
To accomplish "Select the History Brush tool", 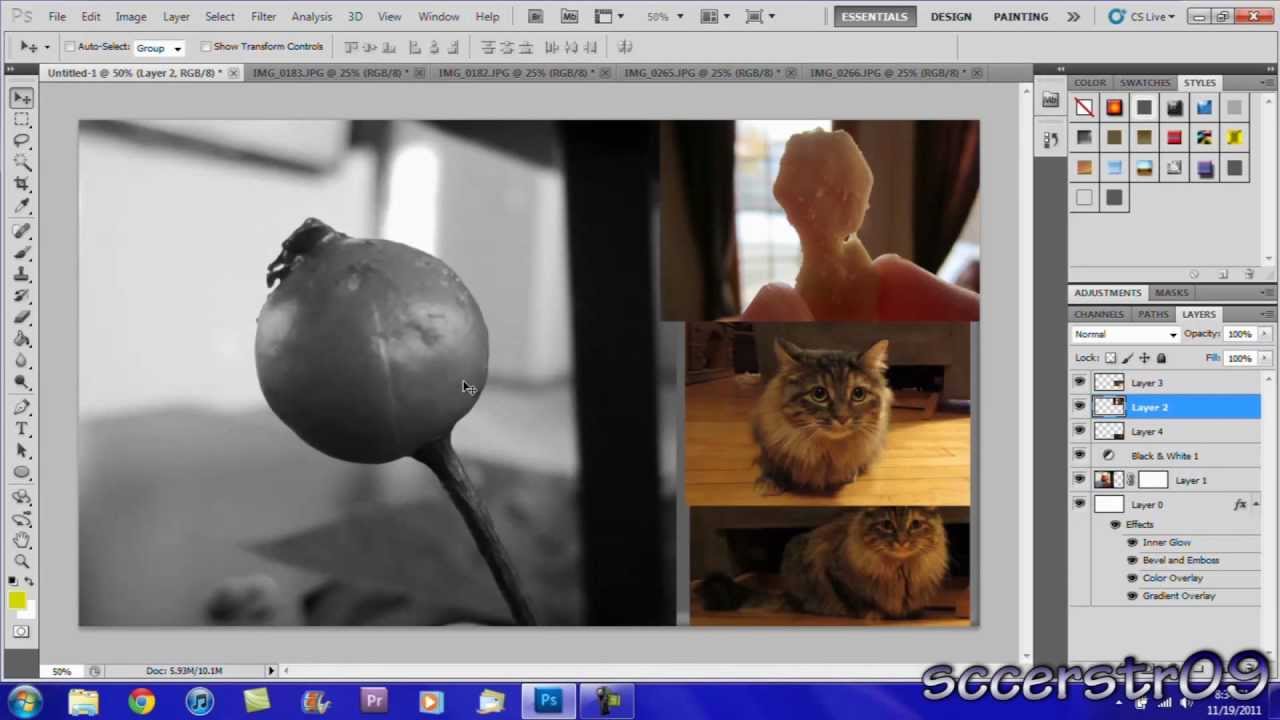I will tap(22, 297).
